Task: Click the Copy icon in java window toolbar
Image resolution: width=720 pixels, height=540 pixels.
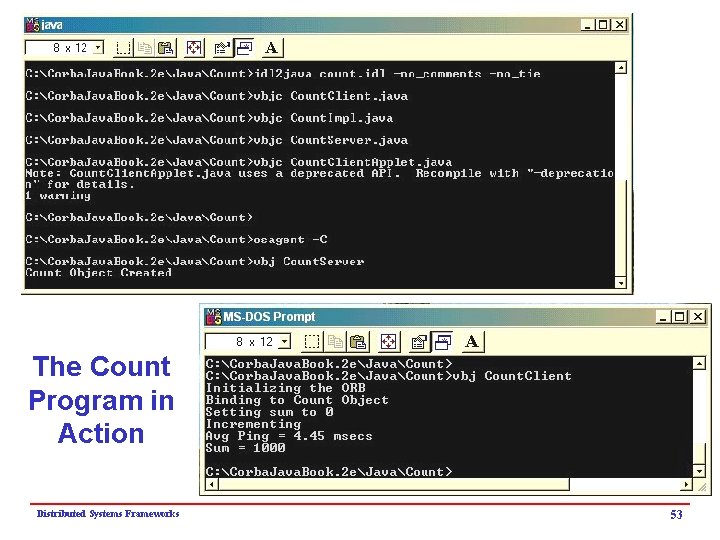Action: (x=145, y=48)
